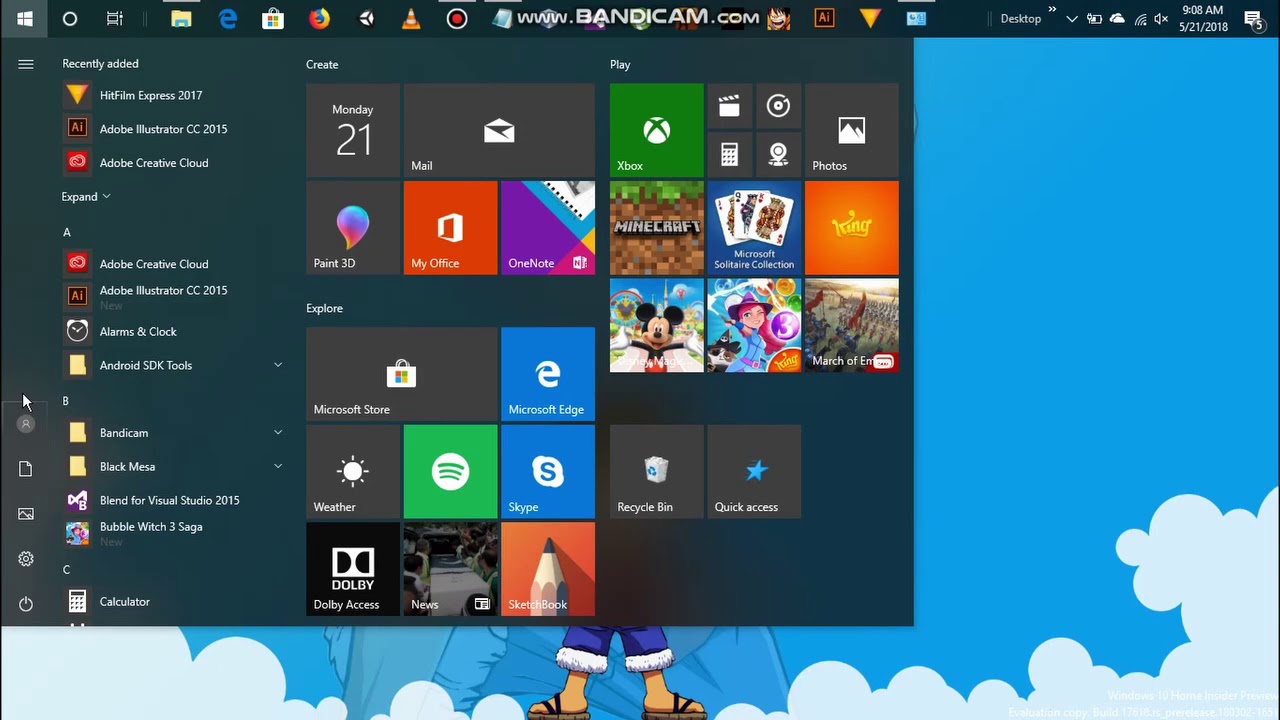1280x720 pixels.
Task: Jump using the letter A header
Action: [x=67, y=232]
